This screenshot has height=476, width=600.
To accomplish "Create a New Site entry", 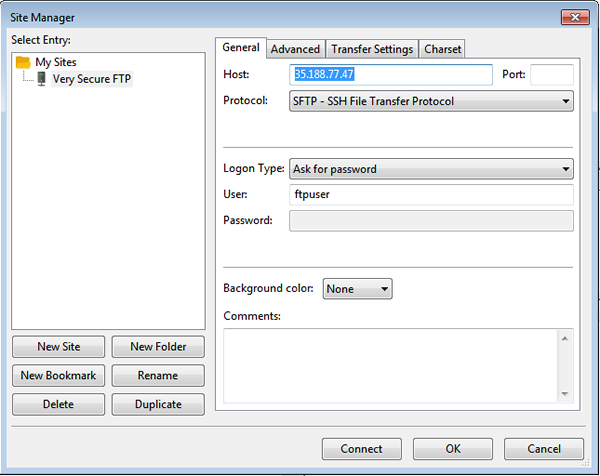I will pyautogui.click(x=59, y=347).
